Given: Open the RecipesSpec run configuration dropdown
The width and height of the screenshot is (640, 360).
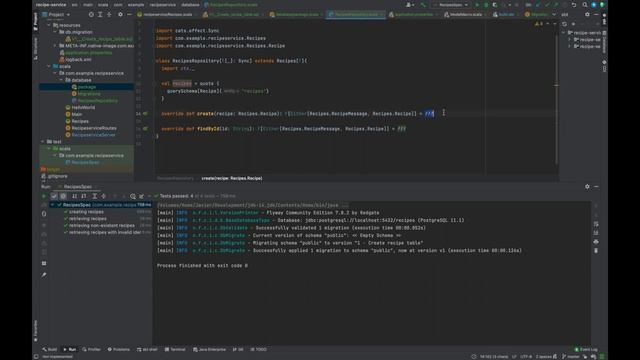Looking at the screenshot, I should pyautogui.click(x=451, y=5).
